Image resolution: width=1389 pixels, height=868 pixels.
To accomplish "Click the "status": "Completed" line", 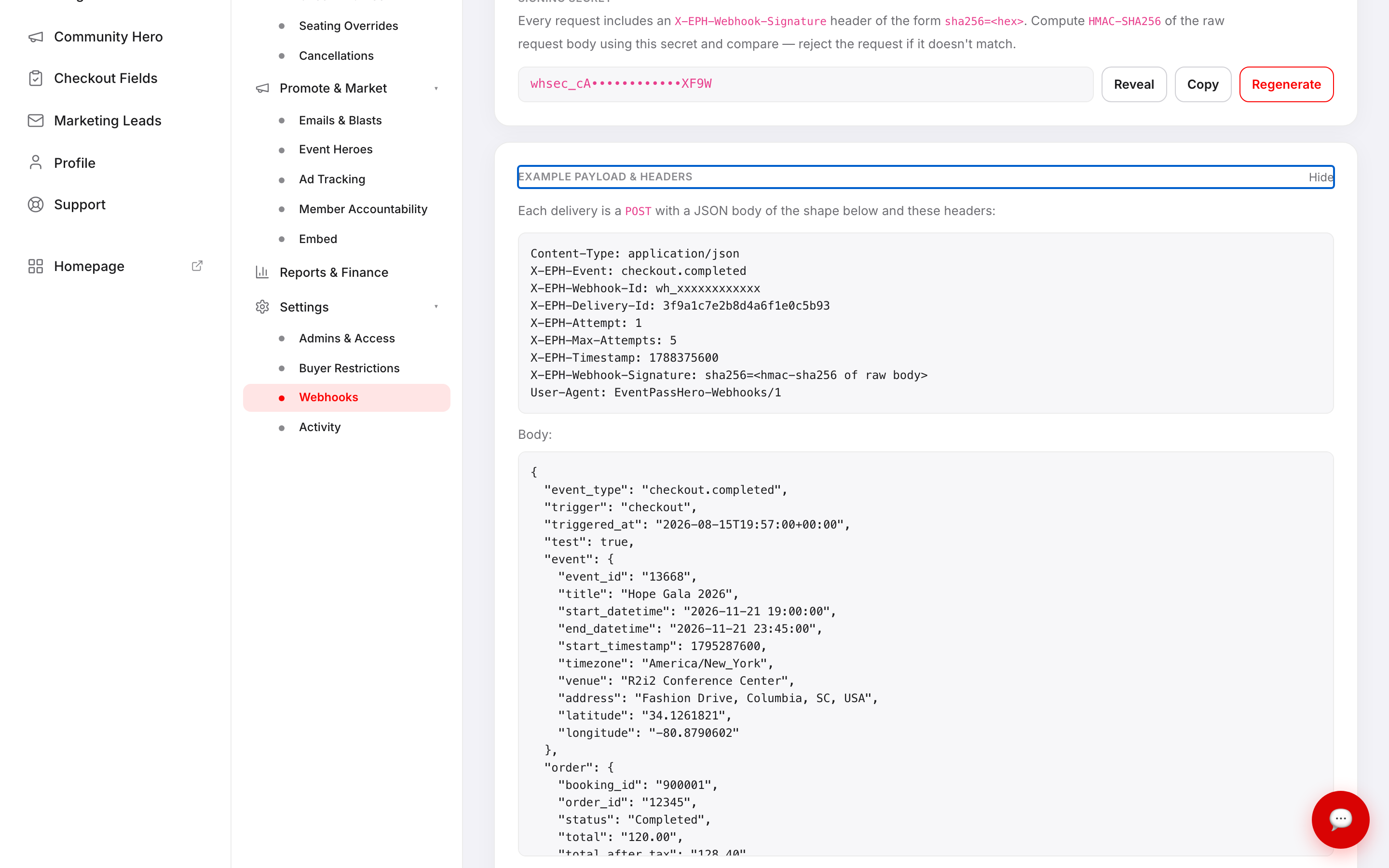I will [x=634, y=819].
